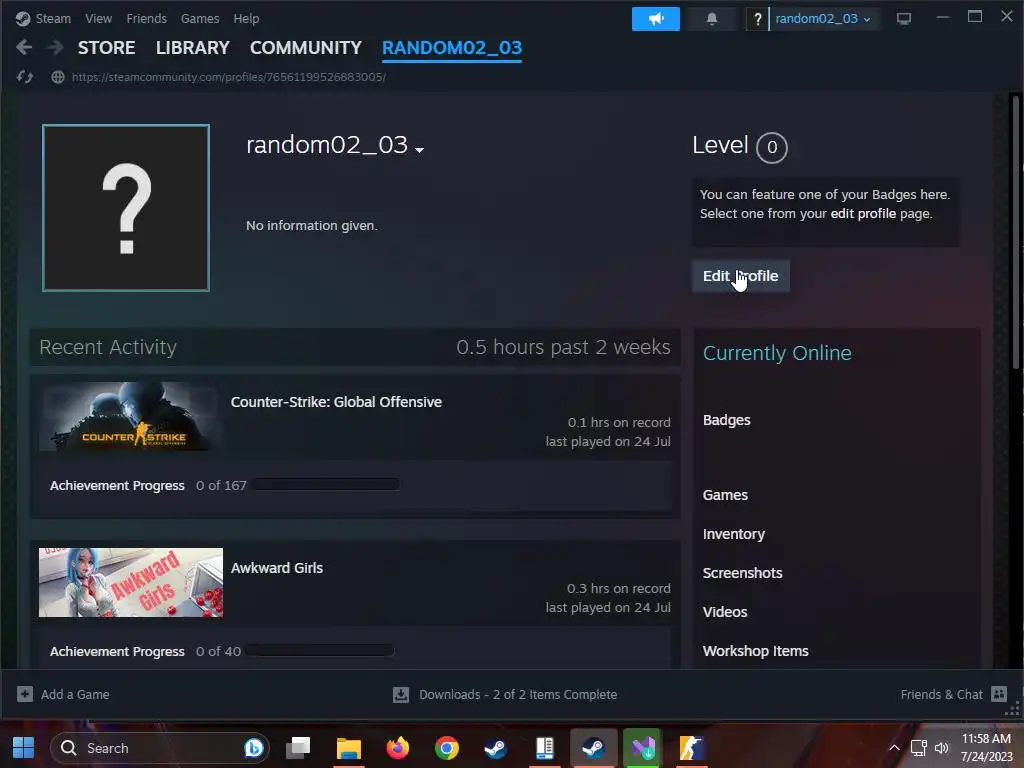Open the Videos link

725,612
